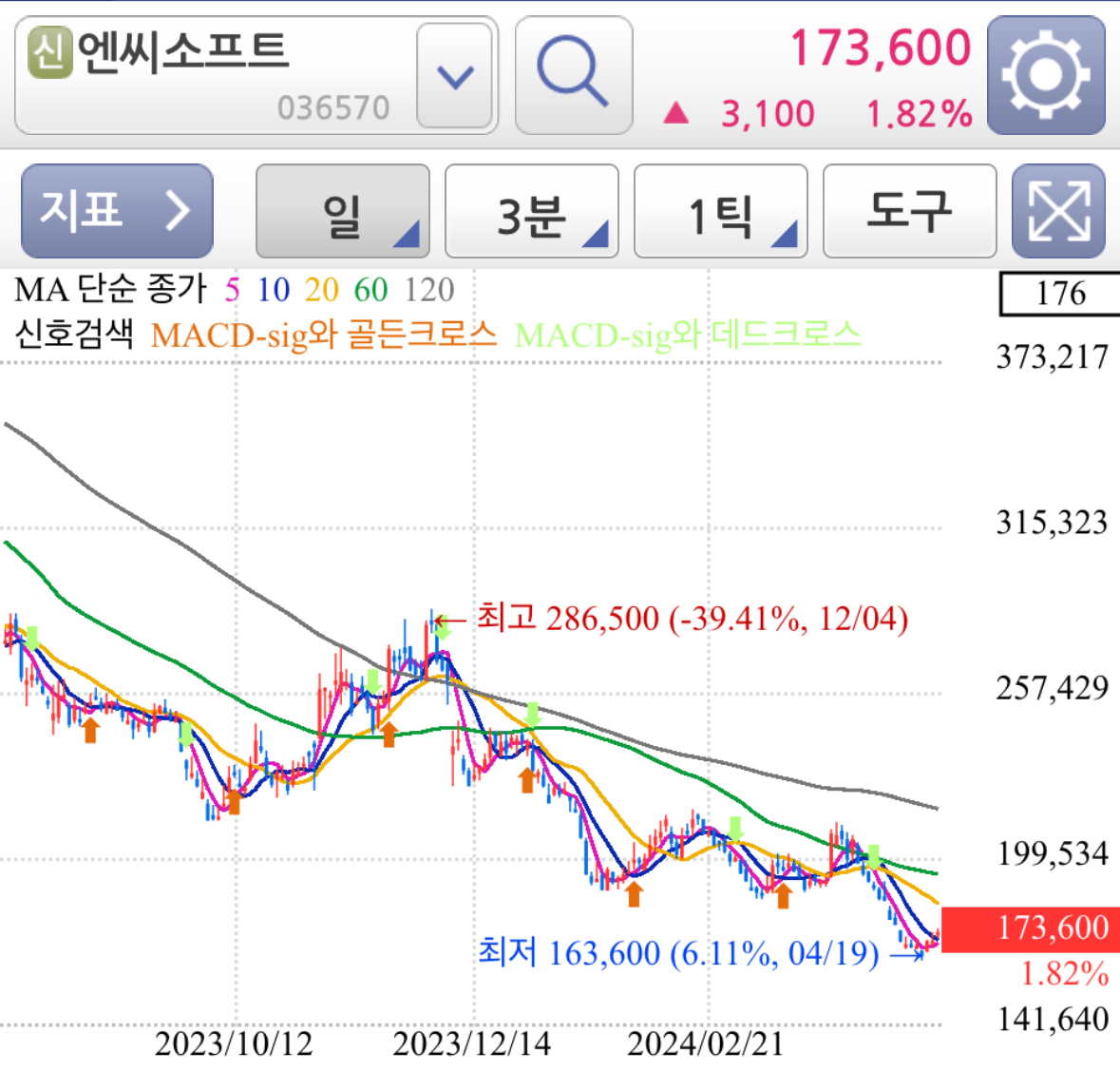Click the 신호검색 legend label
This screenshot has height=1071, width=1120.
[x=74, y=334]
